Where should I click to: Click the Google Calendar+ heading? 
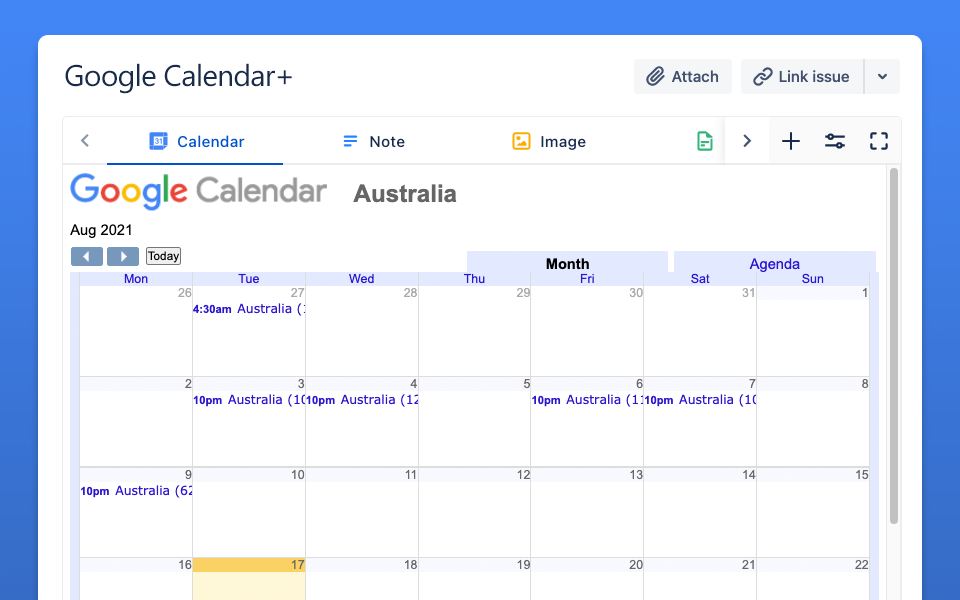pyautogui.click(x=178, y=77)
